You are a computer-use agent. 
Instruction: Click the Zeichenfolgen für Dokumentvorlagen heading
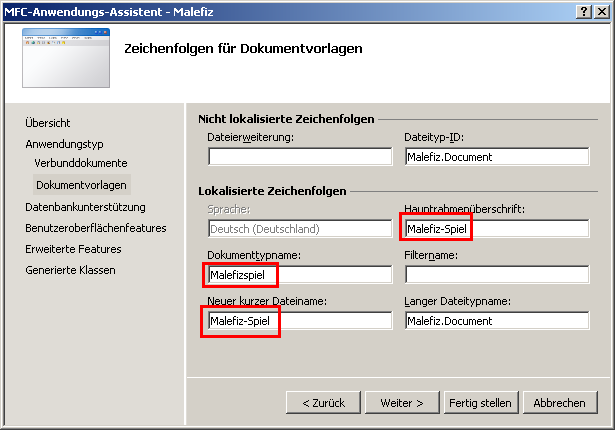coord(243,49)
